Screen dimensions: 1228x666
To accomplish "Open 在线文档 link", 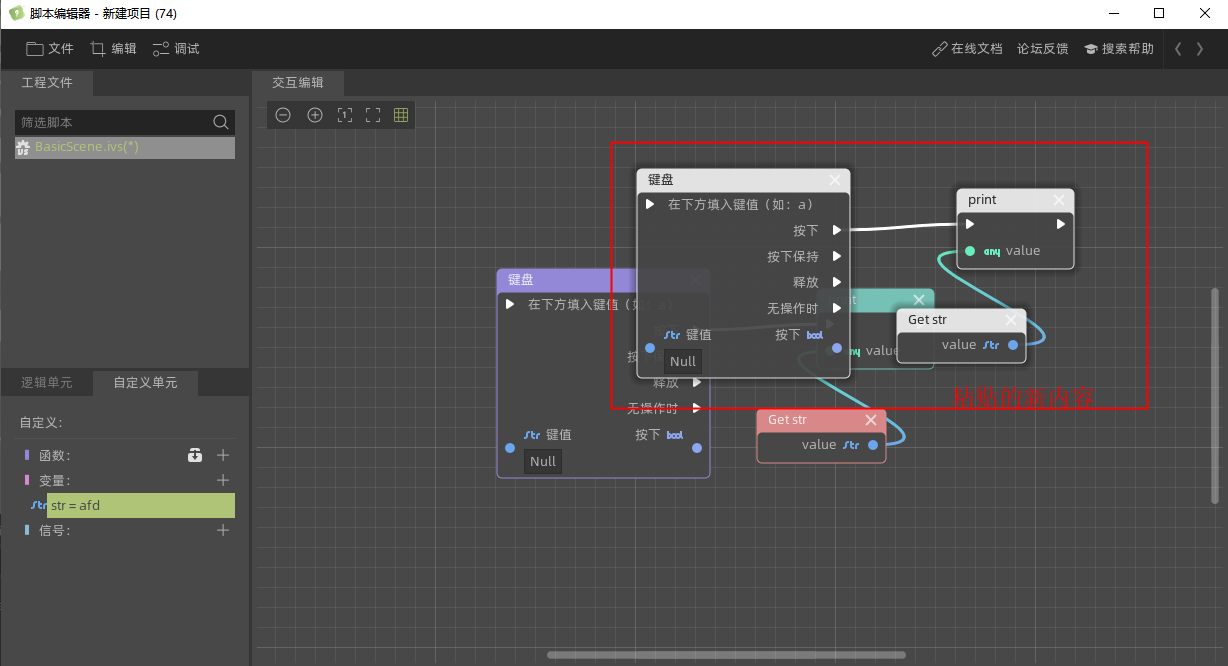I will click(x=966, y=48).
